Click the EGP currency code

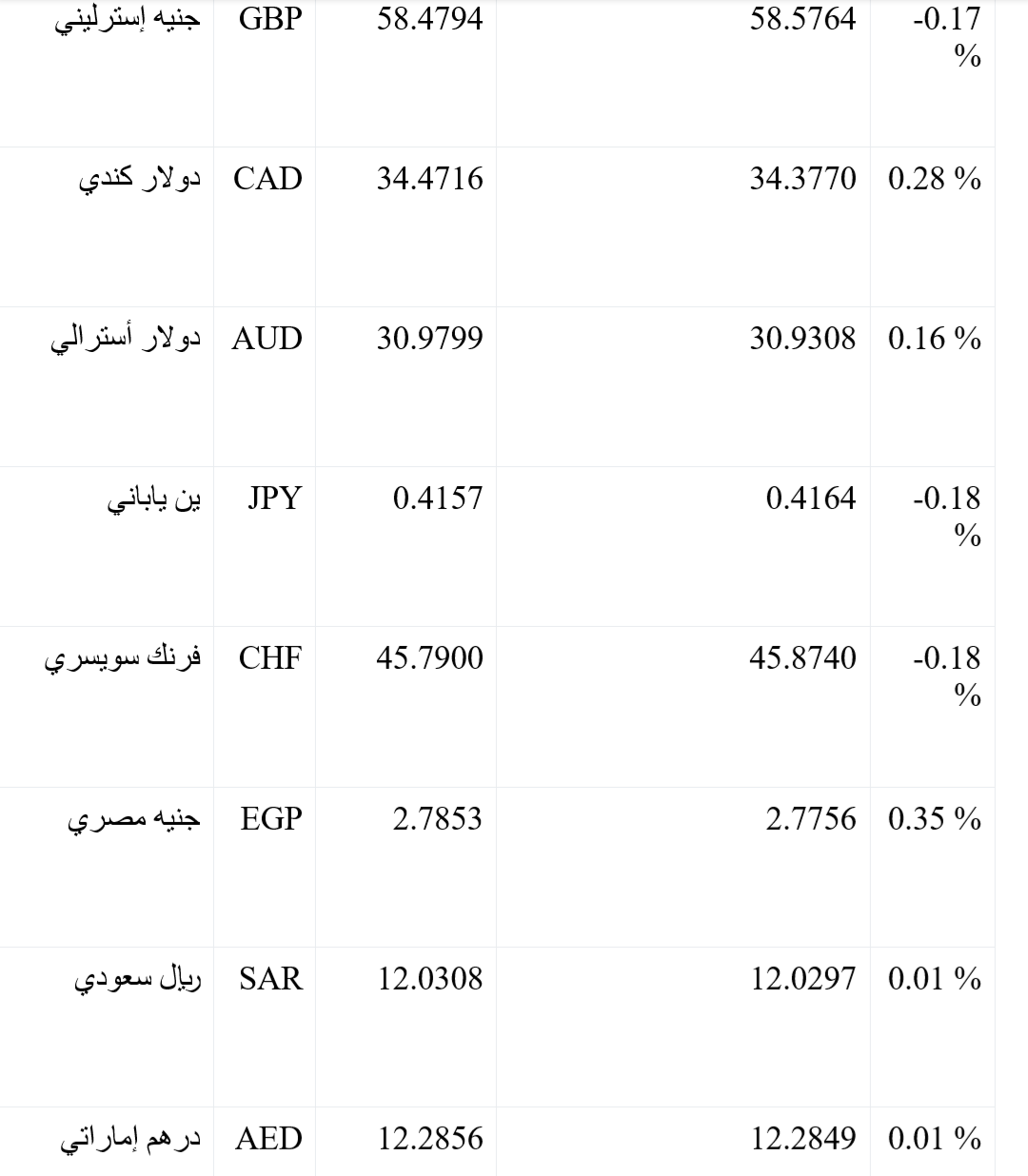pyautogui.click(x=271, y=819)
